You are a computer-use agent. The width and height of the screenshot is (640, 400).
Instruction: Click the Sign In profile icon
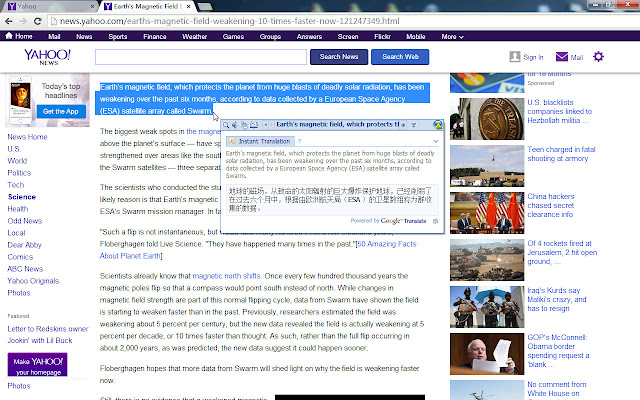(x=516, y=57)
